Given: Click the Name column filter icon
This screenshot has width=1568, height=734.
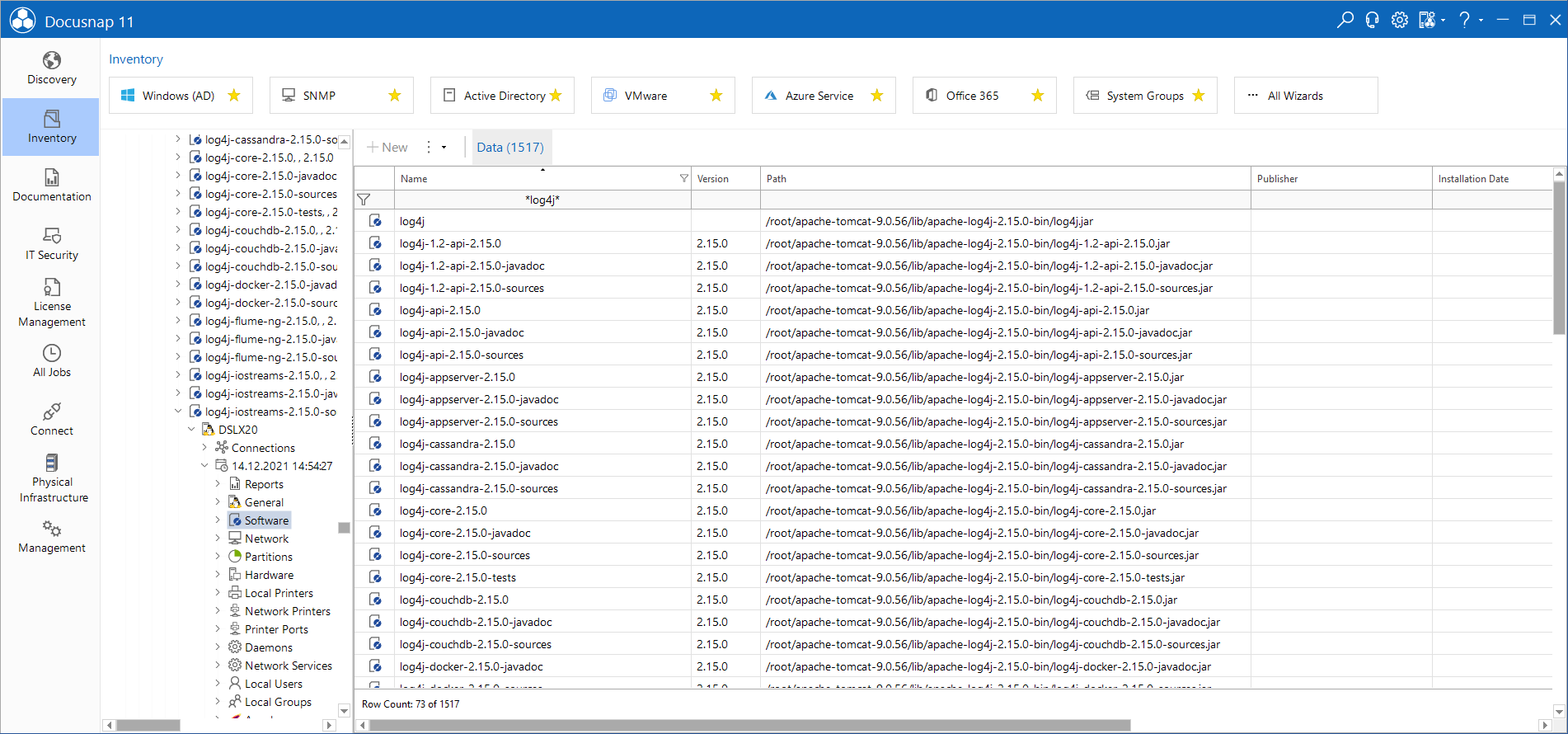Looking at the screenshot, I should [683, 178].
